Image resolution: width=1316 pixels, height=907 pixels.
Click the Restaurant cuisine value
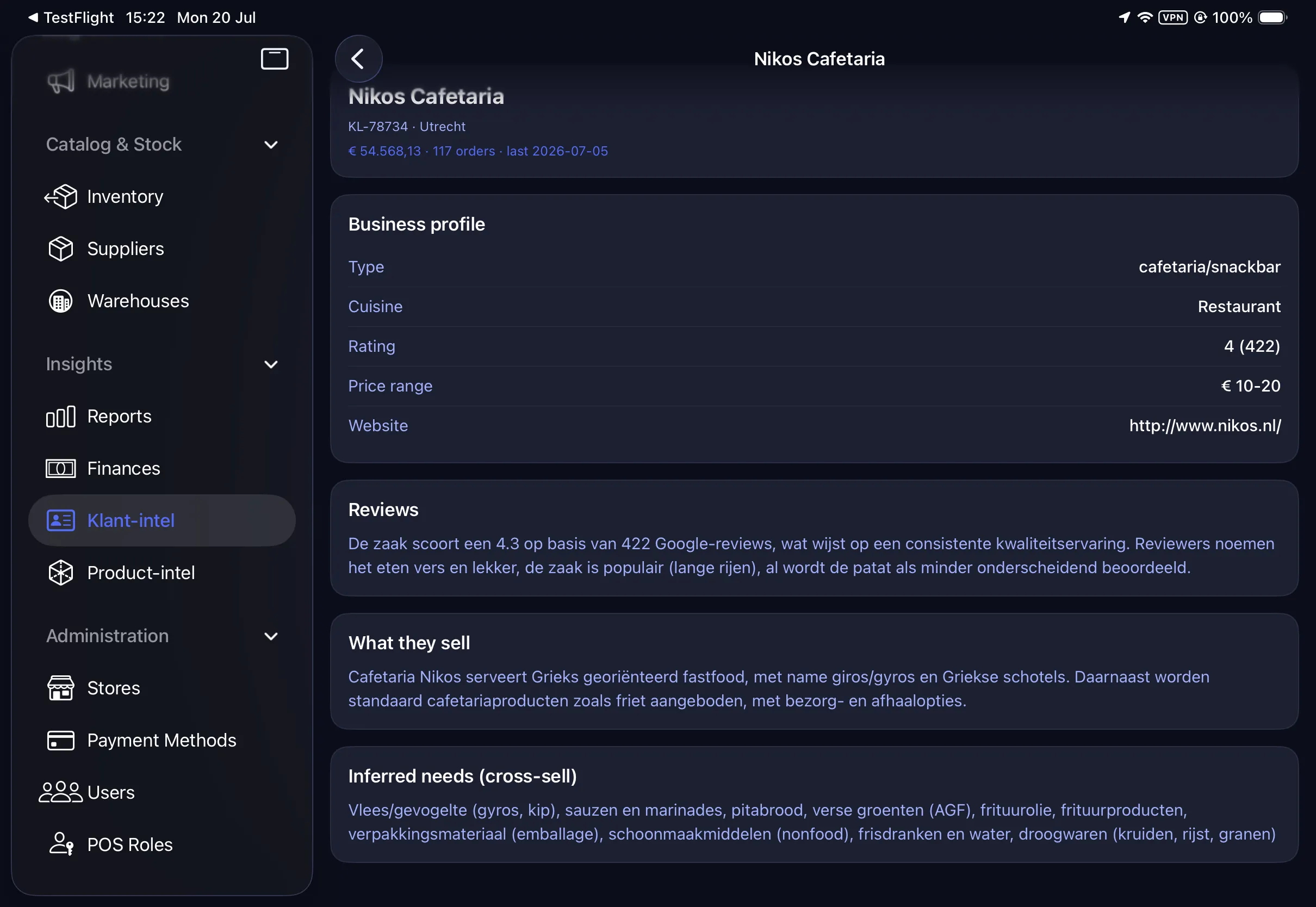point(1239,307)
